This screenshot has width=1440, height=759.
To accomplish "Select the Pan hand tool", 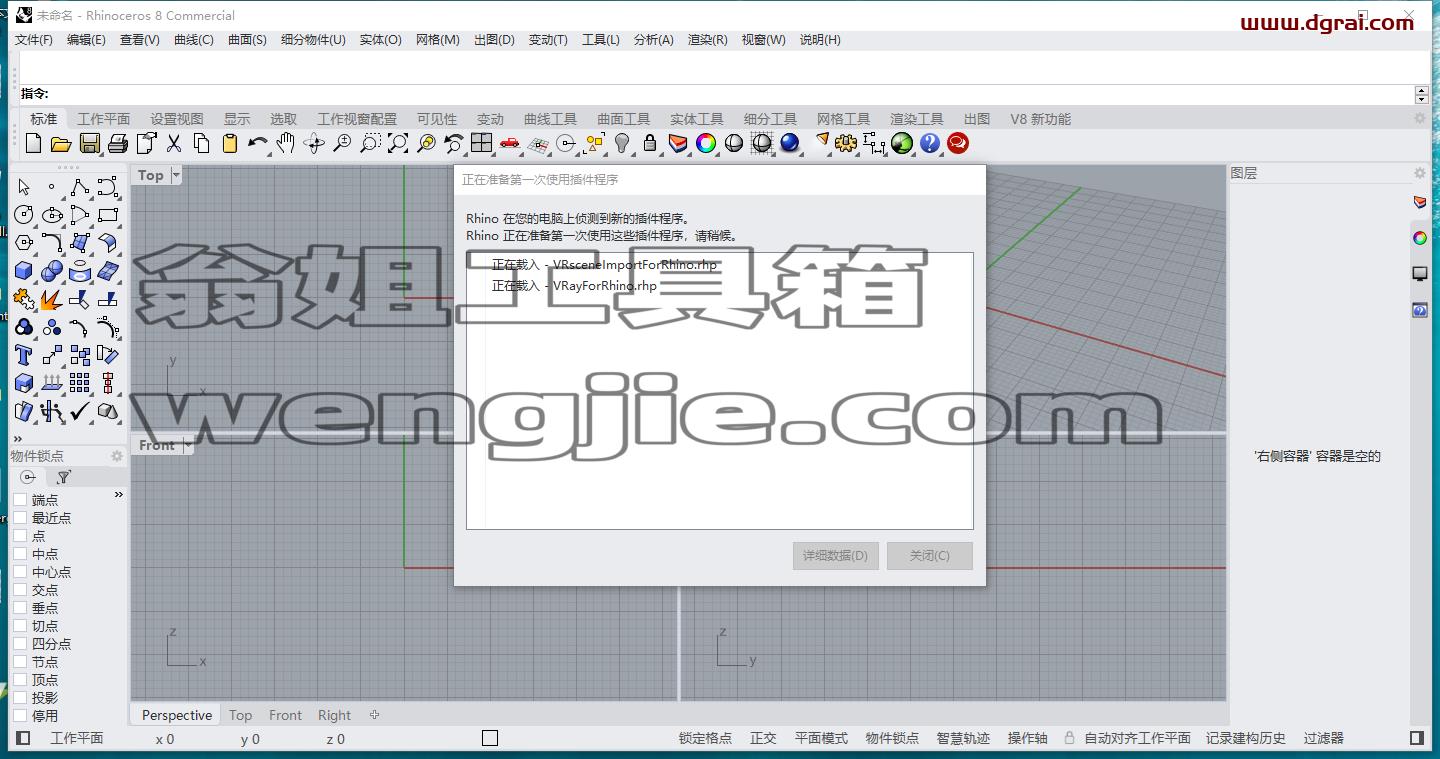I will pyautogui.click(x=286, y=143).
